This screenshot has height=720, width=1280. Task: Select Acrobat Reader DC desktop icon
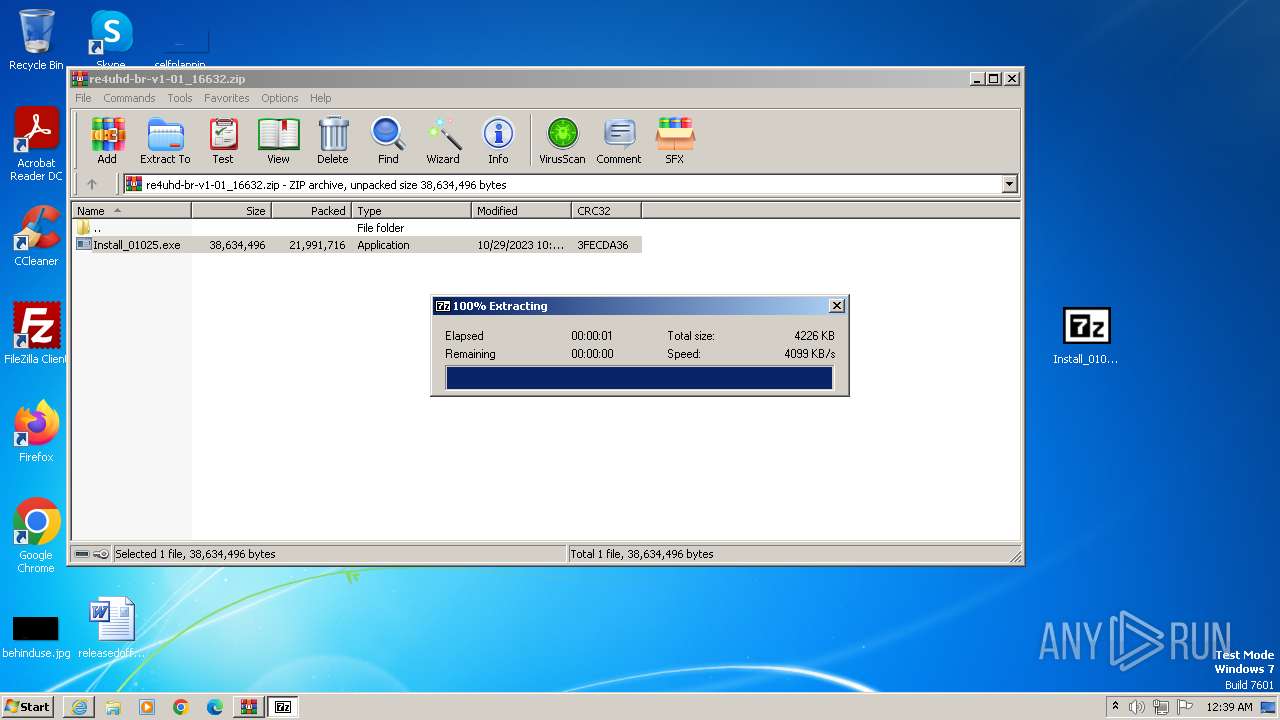[36, 144]
